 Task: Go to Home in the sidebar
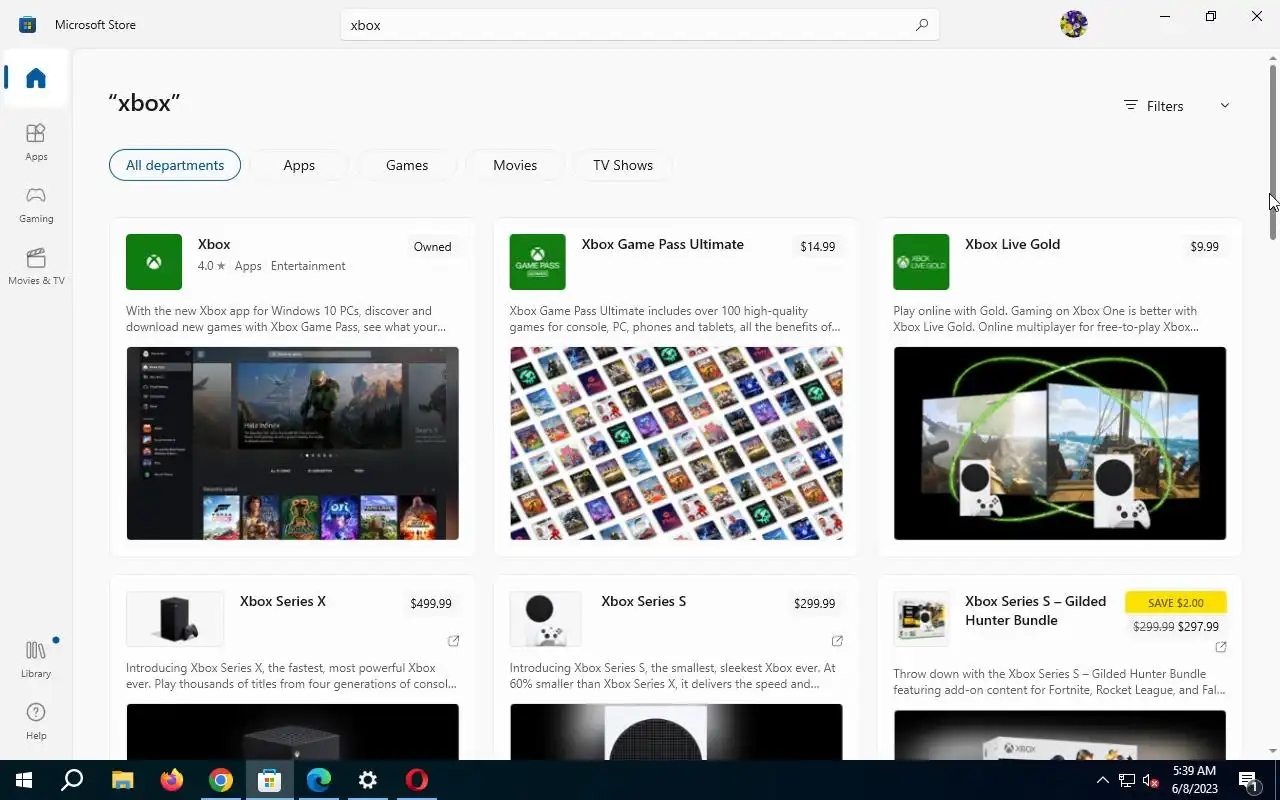(x=36, y=78)
